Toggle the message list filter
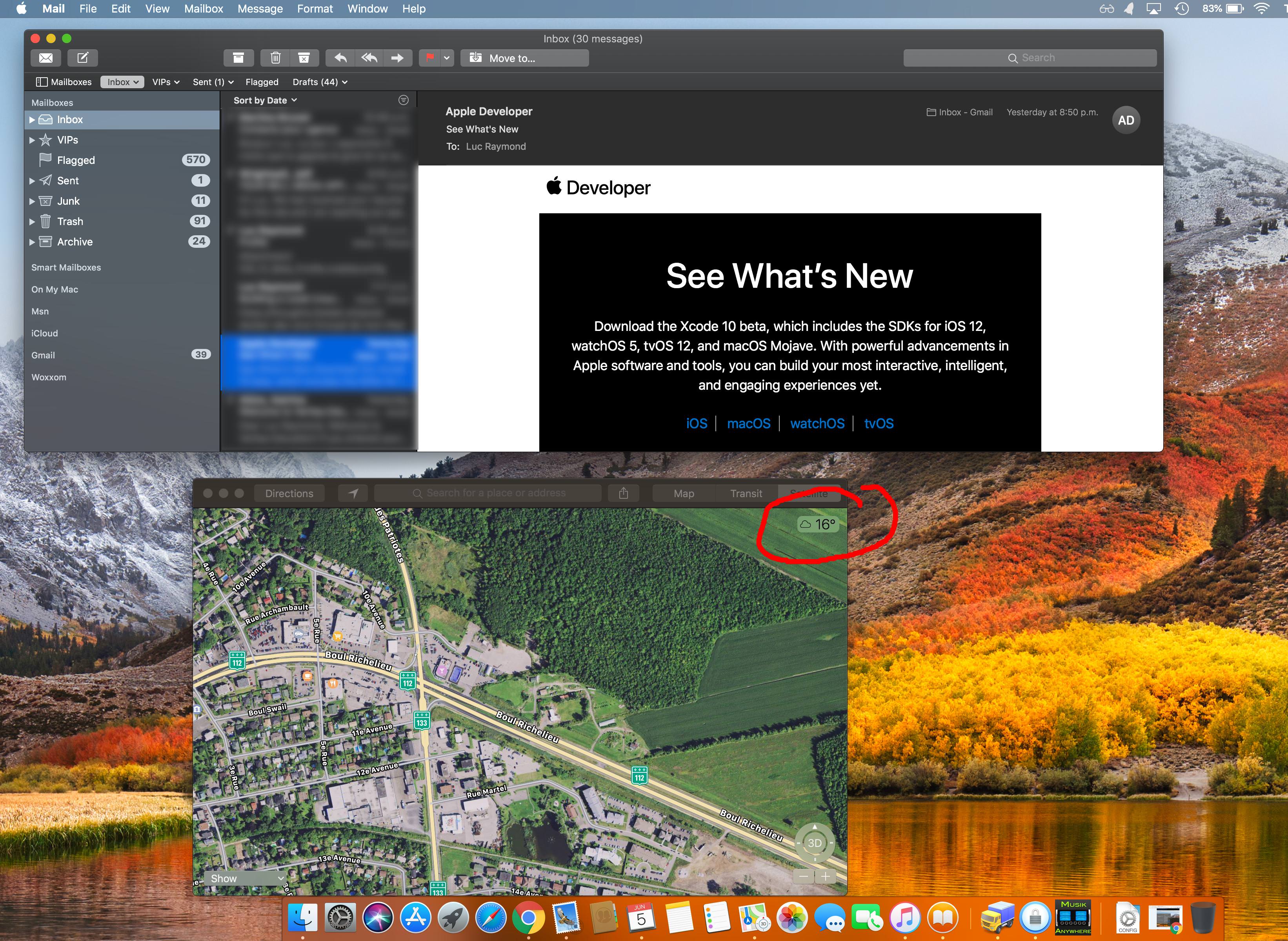 click(x=403, y=100)
